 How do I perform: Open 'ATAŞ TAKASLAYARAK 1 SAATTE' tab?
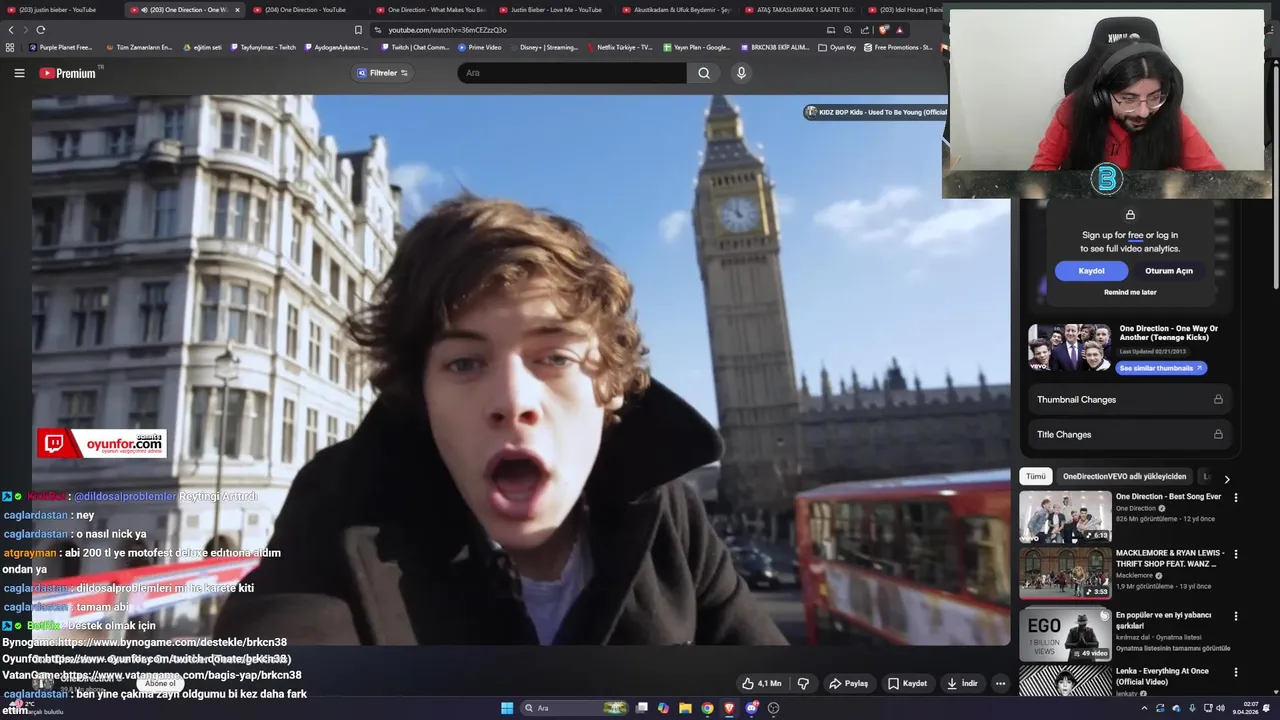[799, 10]
